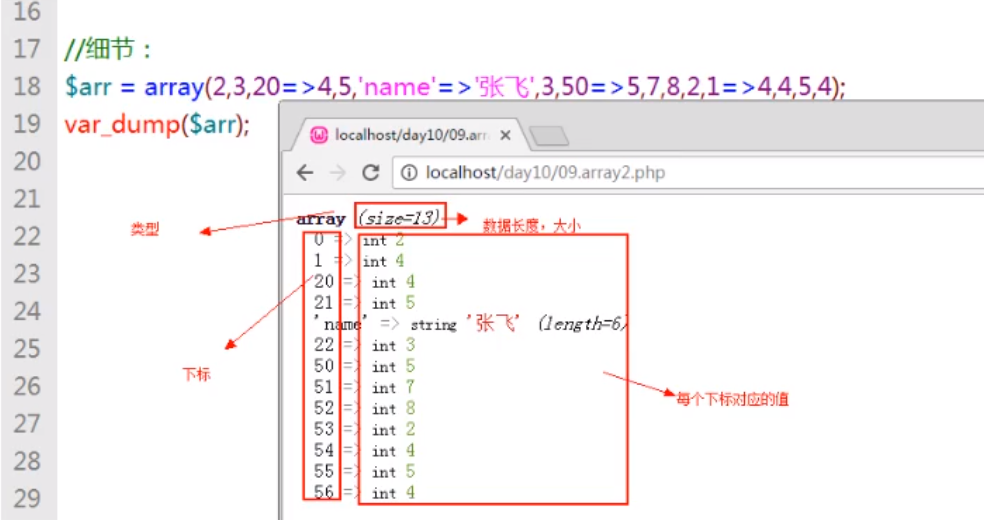Click line number 22 in the gutter
984x520 pixels.
point(27,236)
